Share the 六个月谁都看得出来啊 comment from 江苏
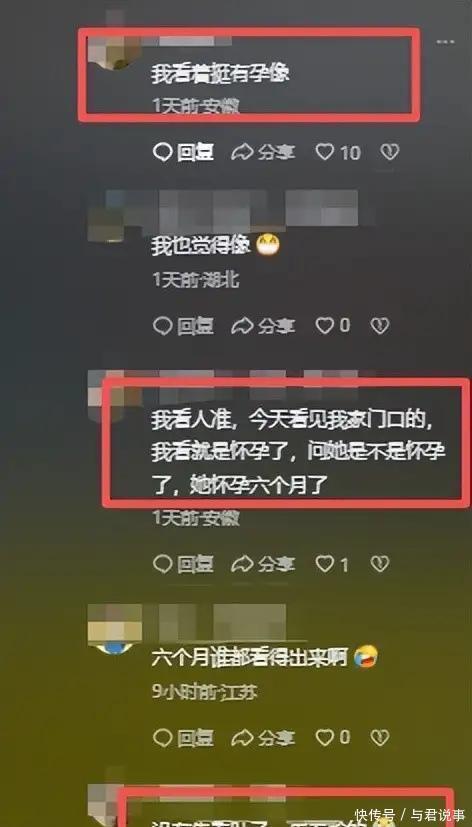This screenshot has width=472, height=827. point(263,737)
